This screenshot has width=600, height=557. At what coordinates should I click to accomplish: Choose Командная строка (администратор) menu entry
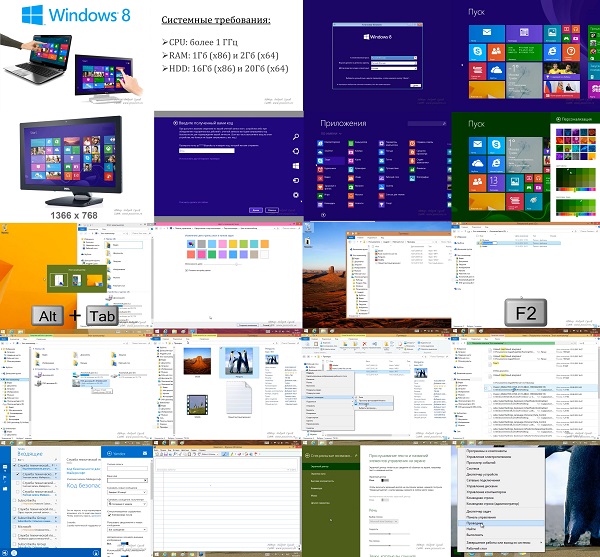coord(492,504)
